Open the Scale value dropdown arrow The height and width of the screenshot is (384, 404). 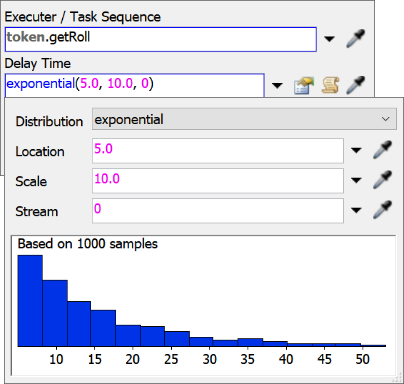356,180
